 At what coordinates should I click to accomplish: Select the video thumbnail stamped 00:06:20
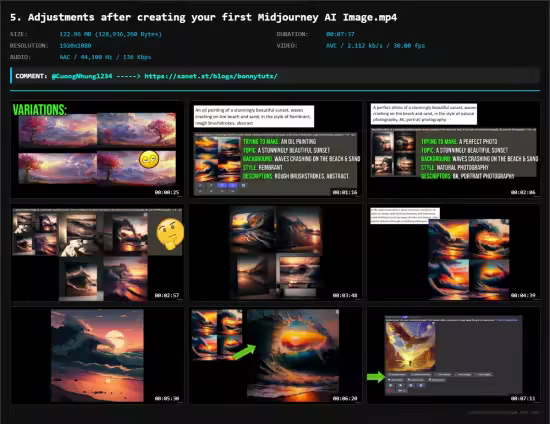click(x=276, y=356)
